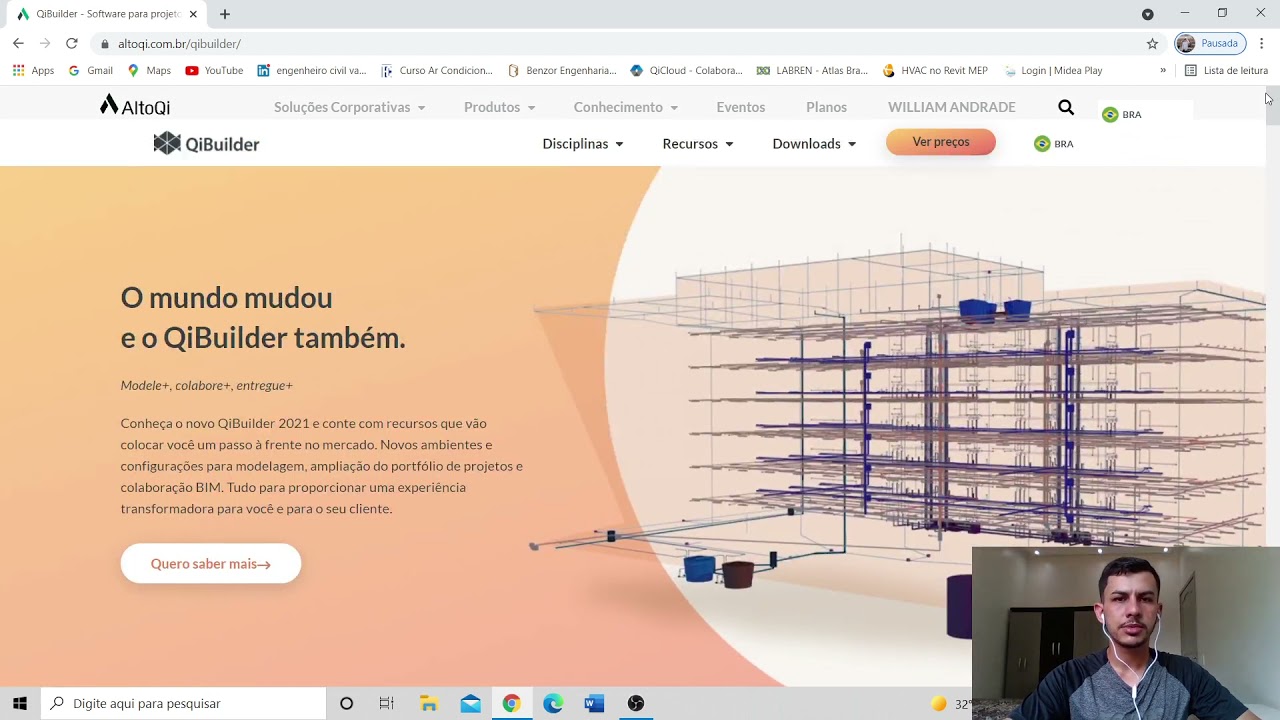Viewport: 1280px width, 720px height.
Task: Open Task View in the taskbar
Action: click(387, 703)
